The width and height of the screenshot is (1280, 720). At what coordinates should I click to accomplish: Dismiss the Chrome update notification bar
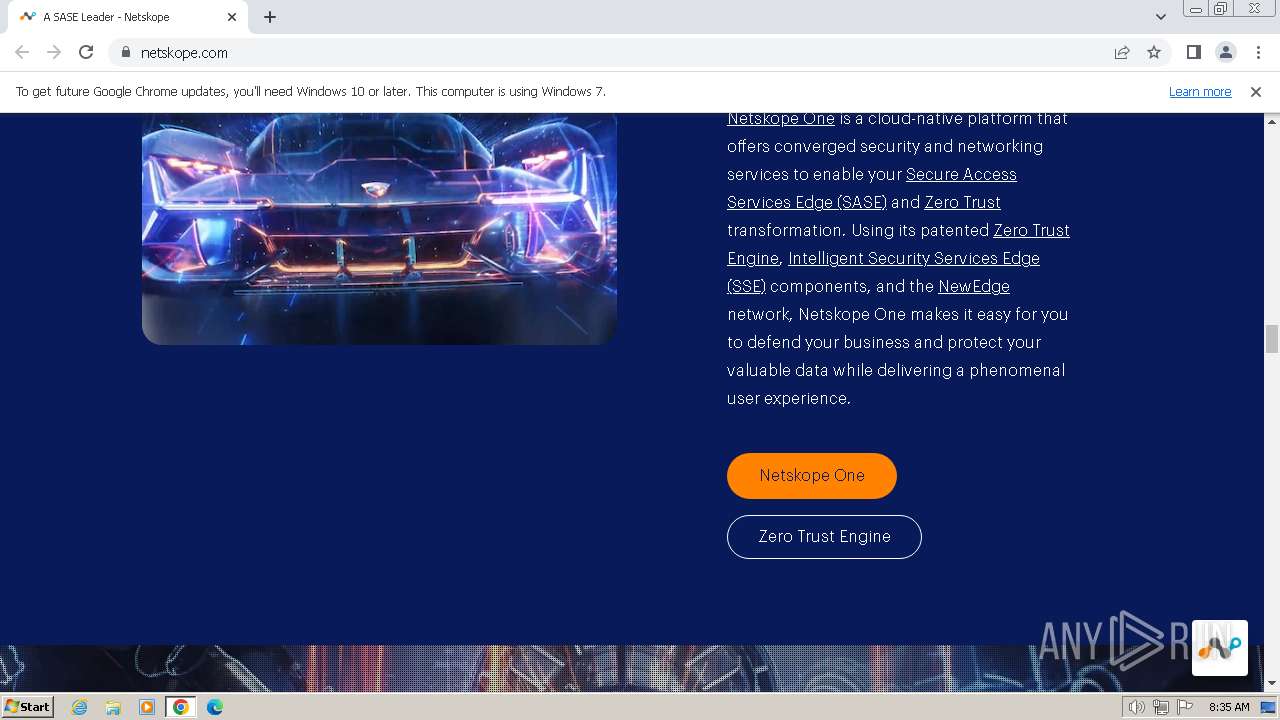point(1256,91)
